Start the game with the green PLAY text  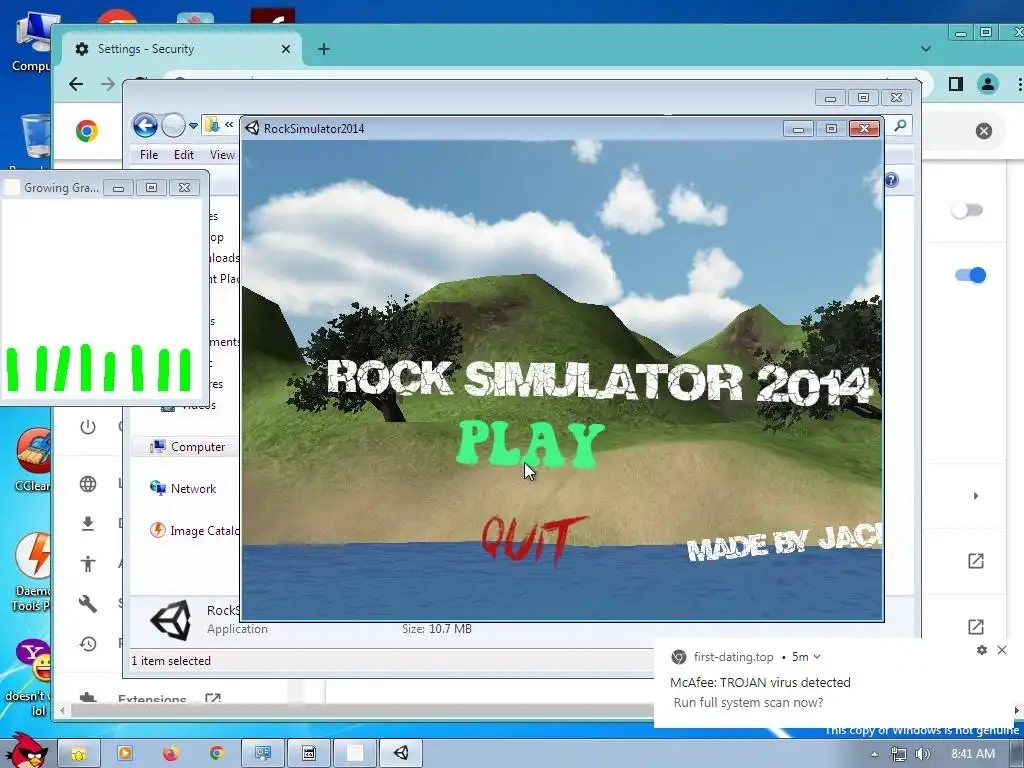tap(531, 444)
